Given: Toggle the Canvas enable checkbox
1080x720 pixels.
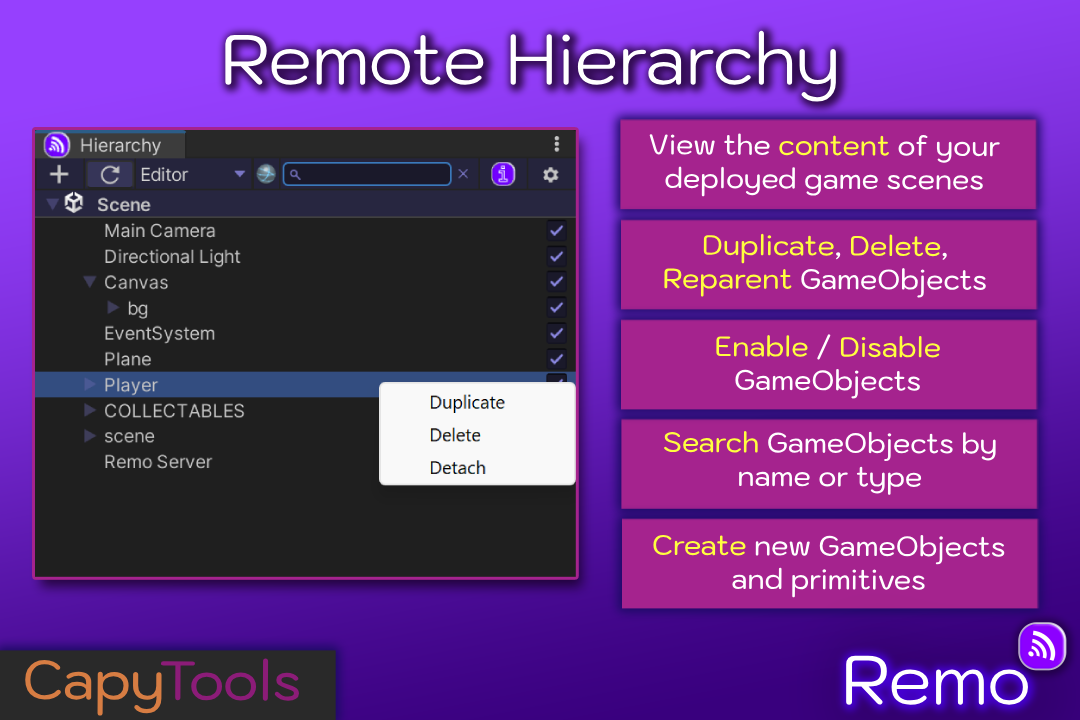Looking at the screenshot, I should click(557, 282).
